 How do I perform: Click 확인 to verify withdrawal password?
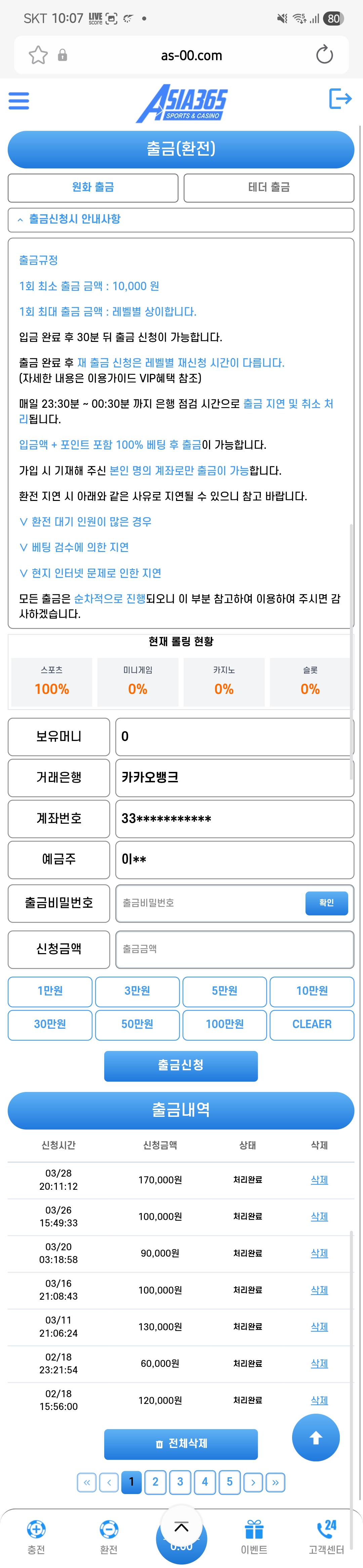click(x=326, y=903)
